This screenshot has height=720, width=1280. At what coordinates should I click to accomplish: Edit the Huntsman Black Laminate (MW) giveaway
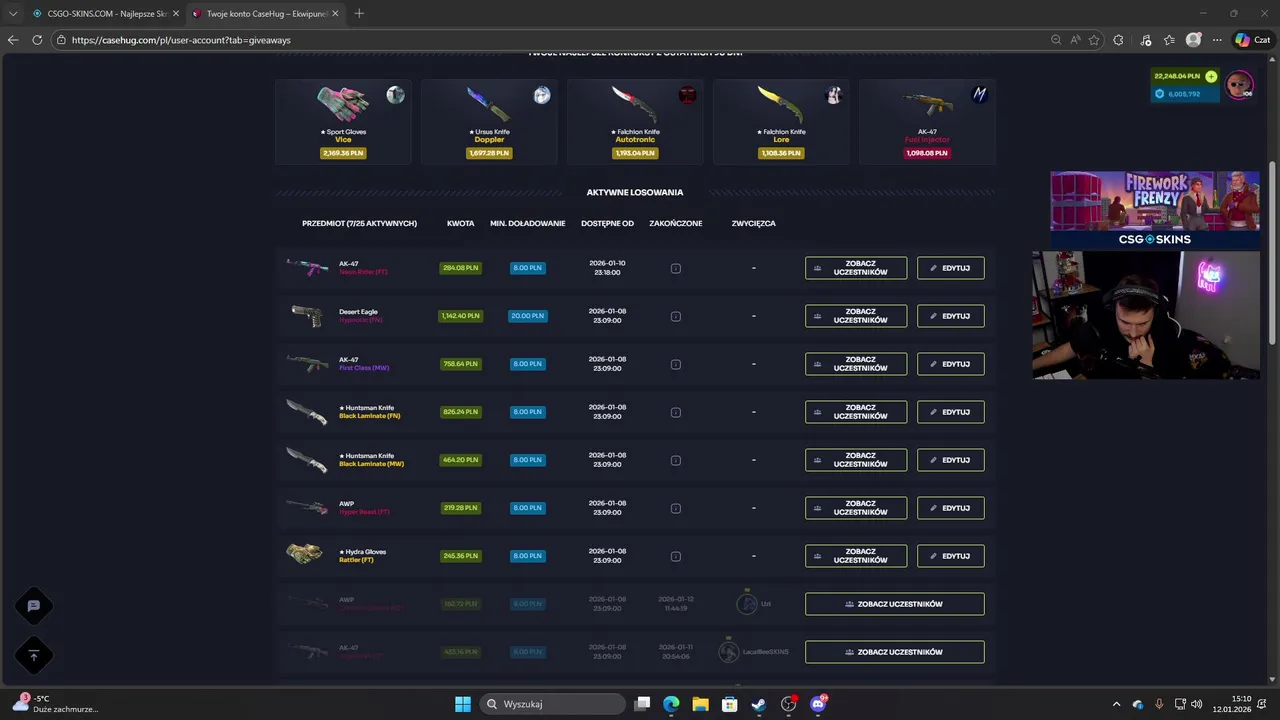click(950, 460)
